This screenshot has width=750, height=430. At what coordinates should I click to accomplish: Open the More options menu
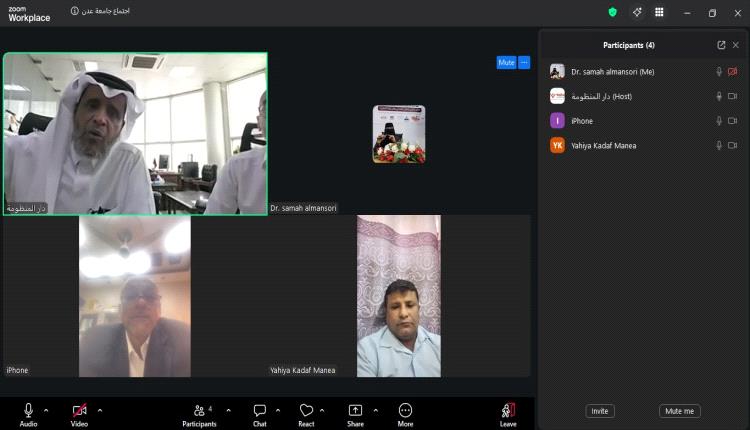[x=405, y=414]
